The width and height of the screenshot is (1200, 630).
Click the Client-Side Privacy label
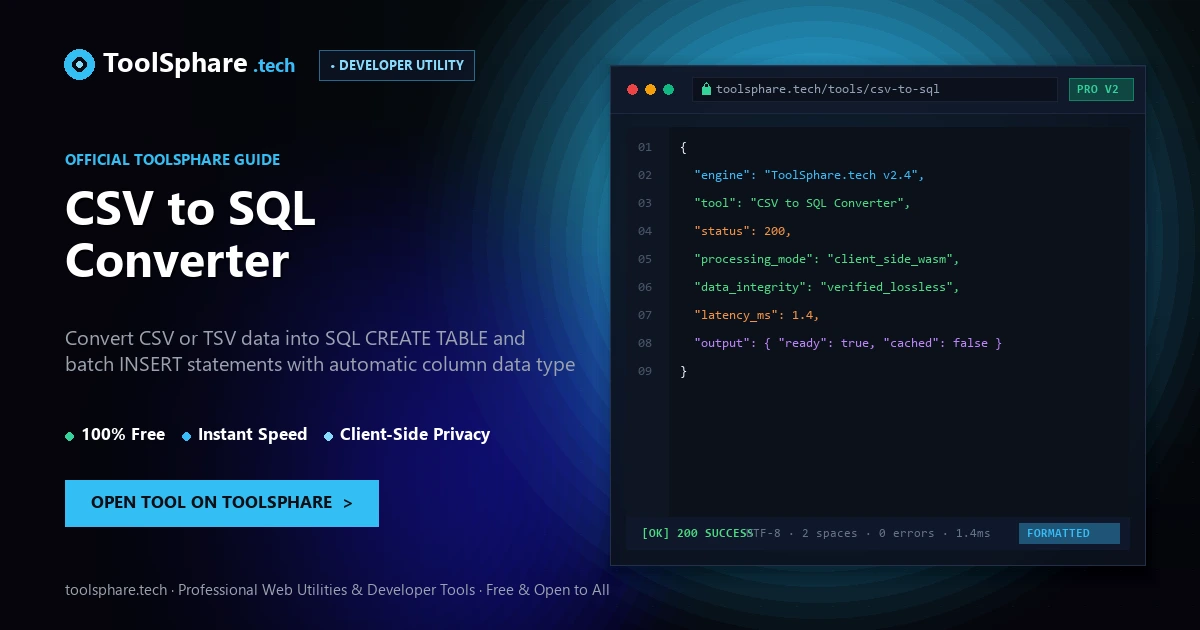click(415, 434)
